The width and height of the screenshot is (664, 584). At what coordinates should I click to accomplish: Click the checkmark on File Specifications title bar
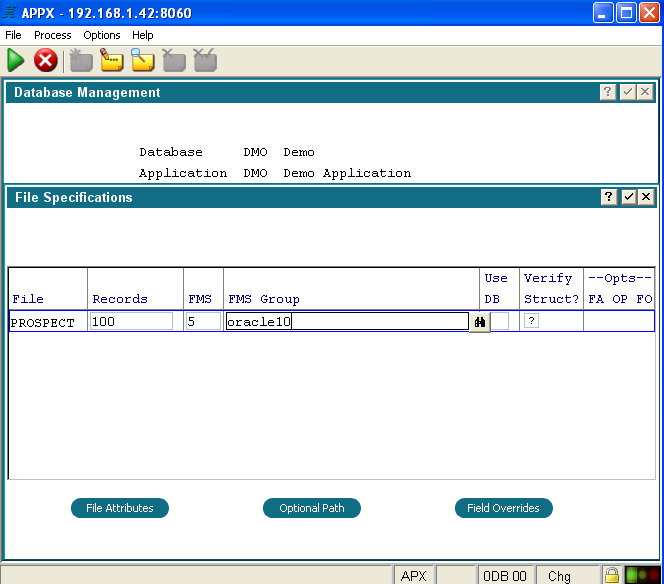(x=628, y=197)
